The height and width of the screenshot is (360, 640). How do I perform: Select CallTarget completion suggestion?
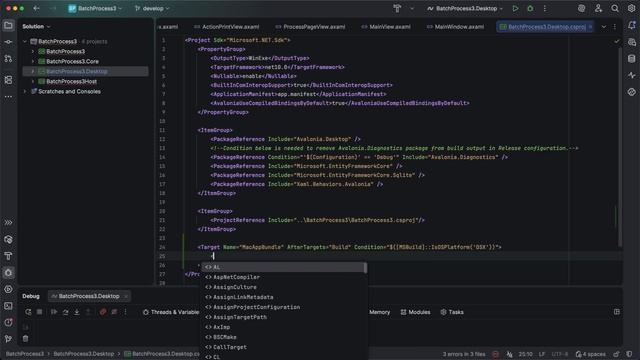click(x=284, y=347)
